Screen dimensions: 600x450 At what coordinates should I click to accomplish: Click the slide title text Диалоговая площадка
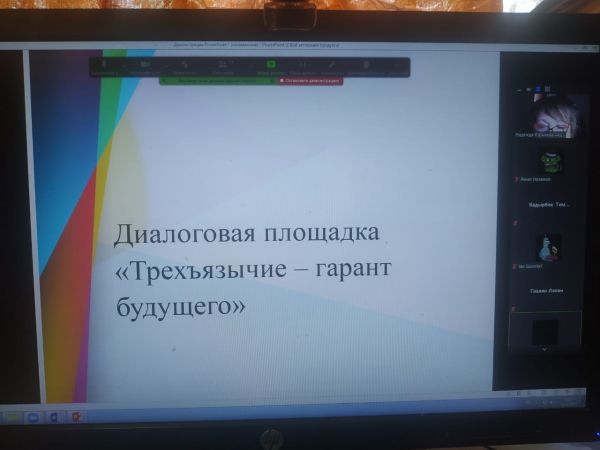[x=246, y=236]
